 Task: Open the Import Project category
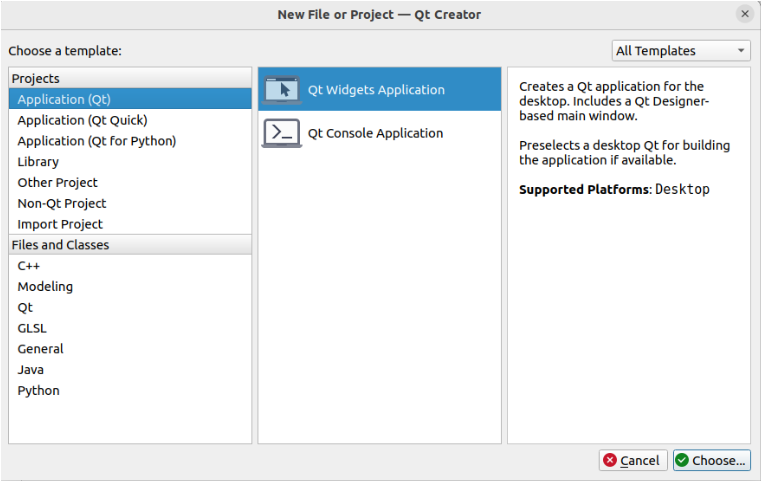pyautogui.click(x=60, y=225)
